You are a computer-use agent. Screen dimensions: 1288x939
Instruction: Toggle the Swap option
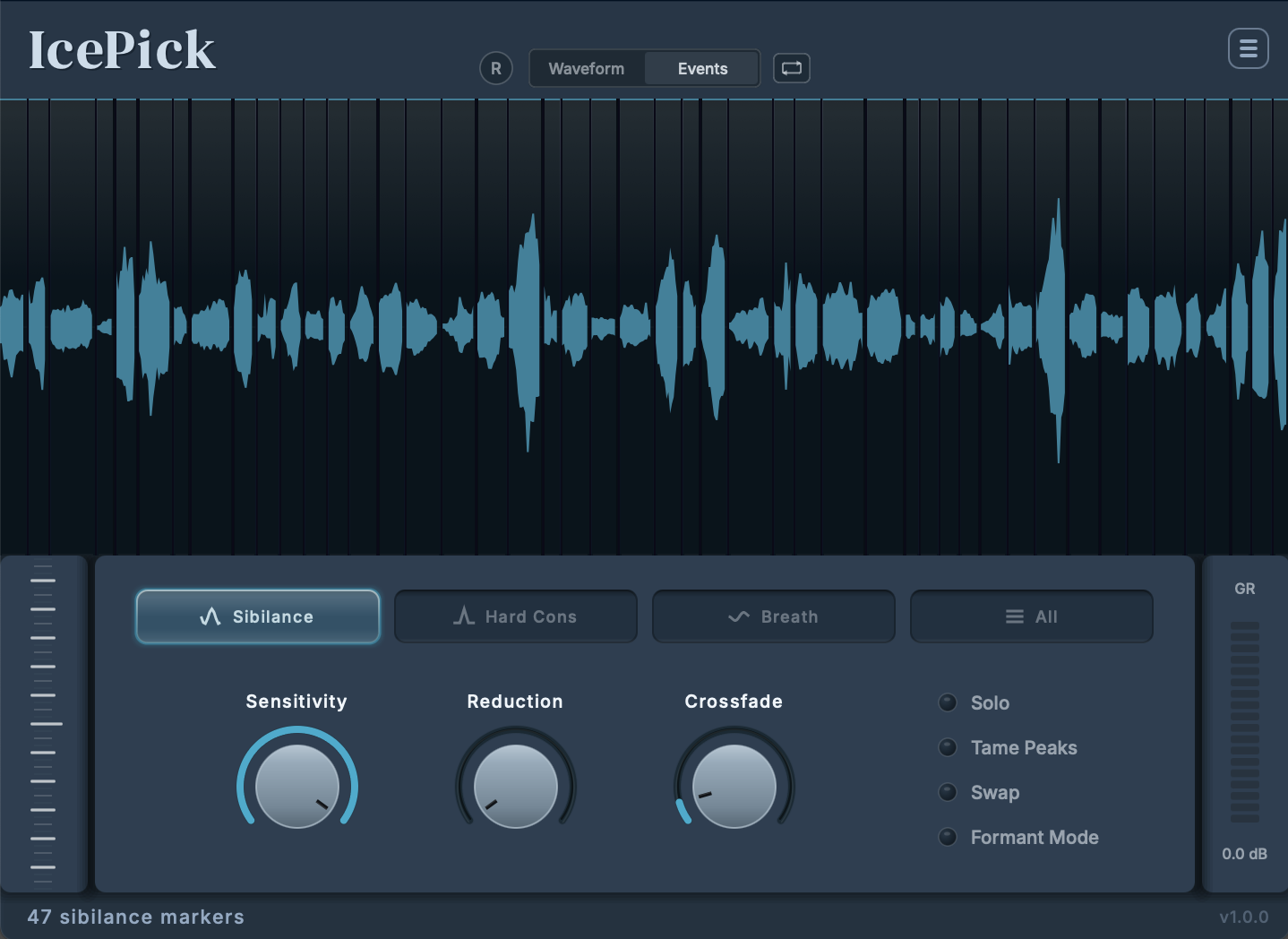click(979, 793)
